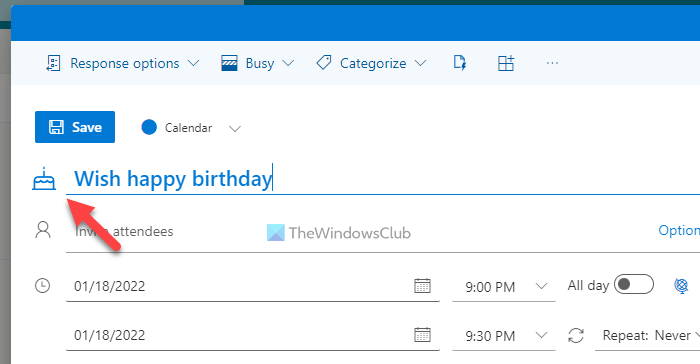700x364 pixels.
Task: Toggle the All day switch
Action: (633, 284)
